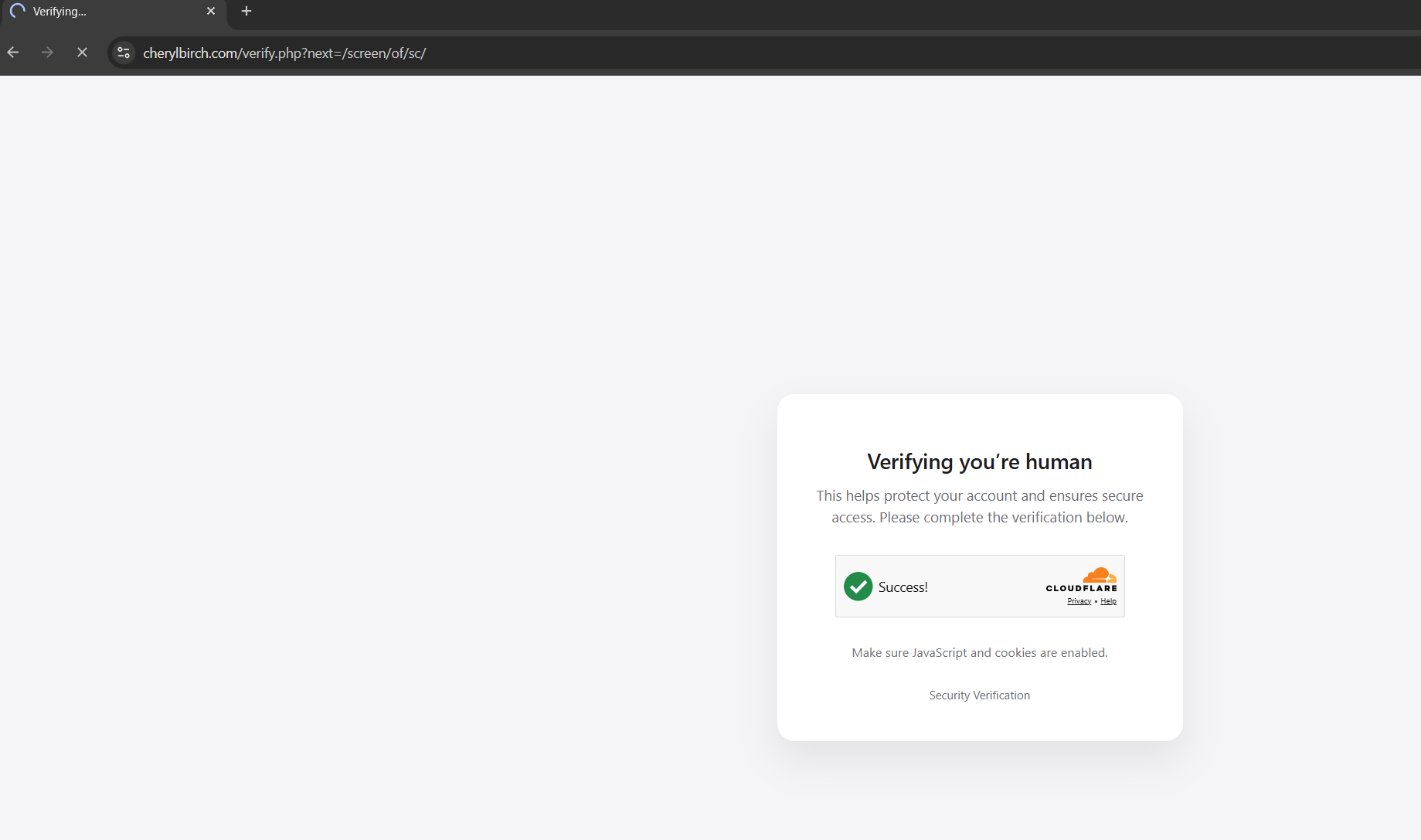Screen dimensions: 1421x840
Task: Open the Cloudflare Privacy link
Action: tap(1079, 601)
